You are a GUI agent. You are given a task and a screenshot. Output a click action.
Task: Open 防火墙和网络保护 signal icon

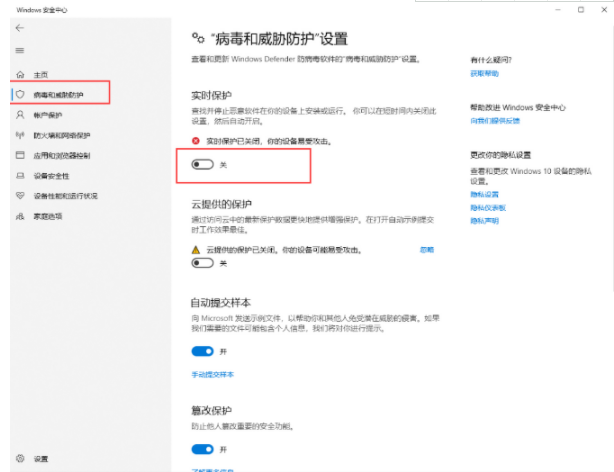pos(20,135)
